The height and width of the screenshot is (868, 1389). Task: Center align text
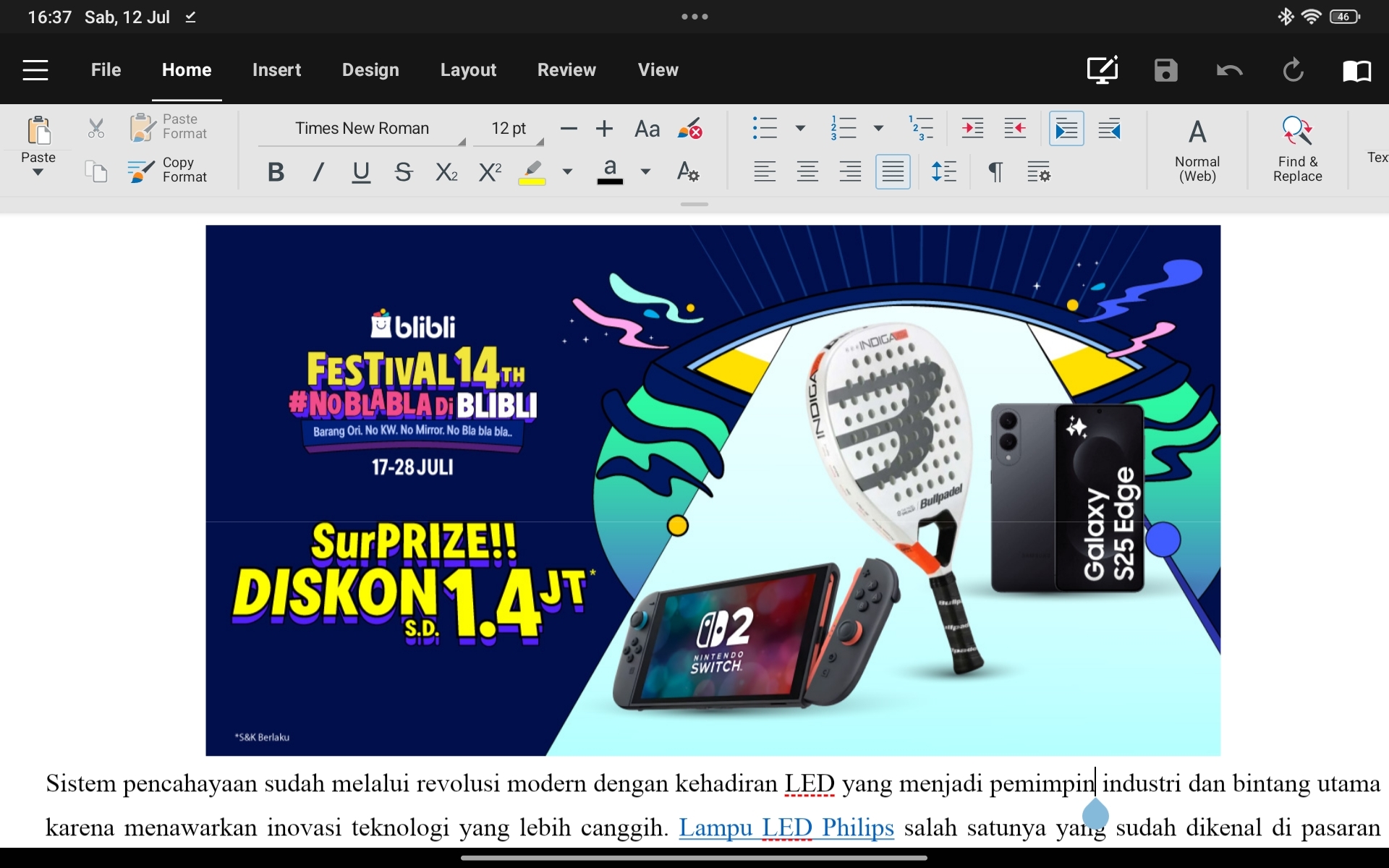click(x=807, y=172)
